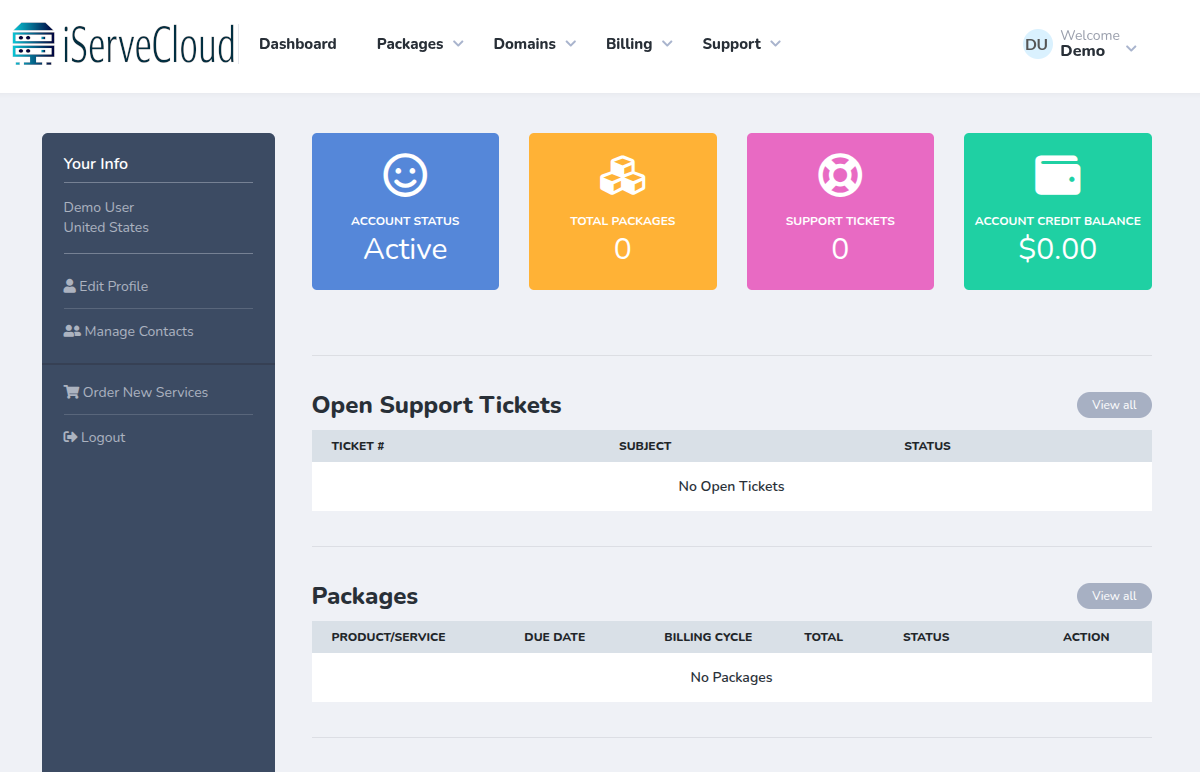
Task: Click the shopping cart icon beside Order New Services
Action: tap(70, 391)
